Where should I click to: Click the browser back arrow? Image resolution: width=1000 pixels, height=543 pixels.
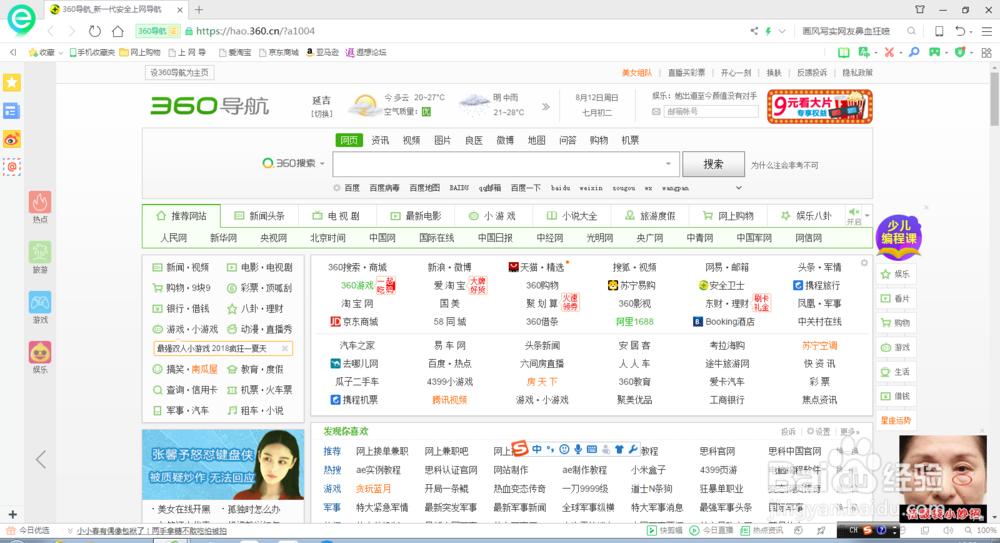pos(51,31)
